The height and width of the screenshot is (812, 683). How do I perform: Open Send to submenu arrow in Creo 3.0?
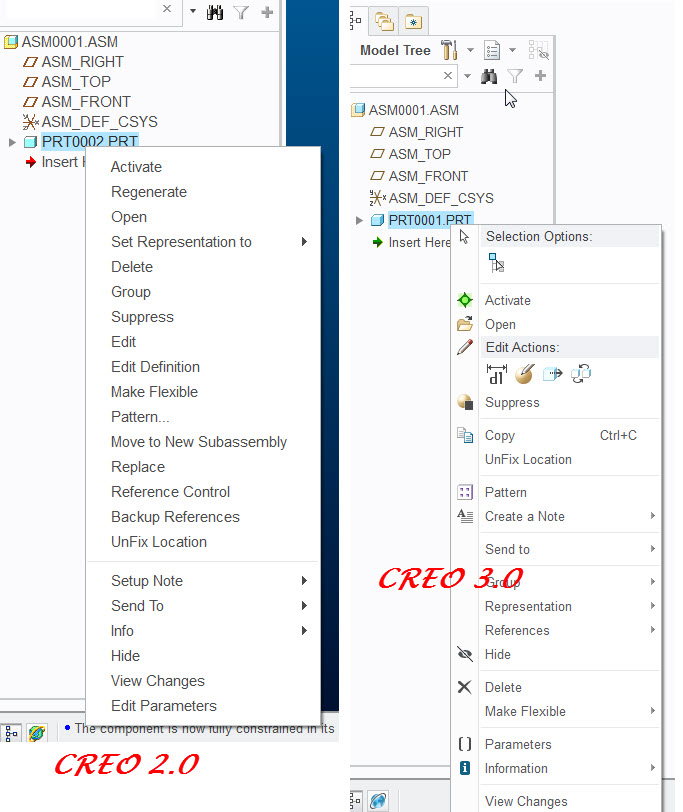pos(653,548)
